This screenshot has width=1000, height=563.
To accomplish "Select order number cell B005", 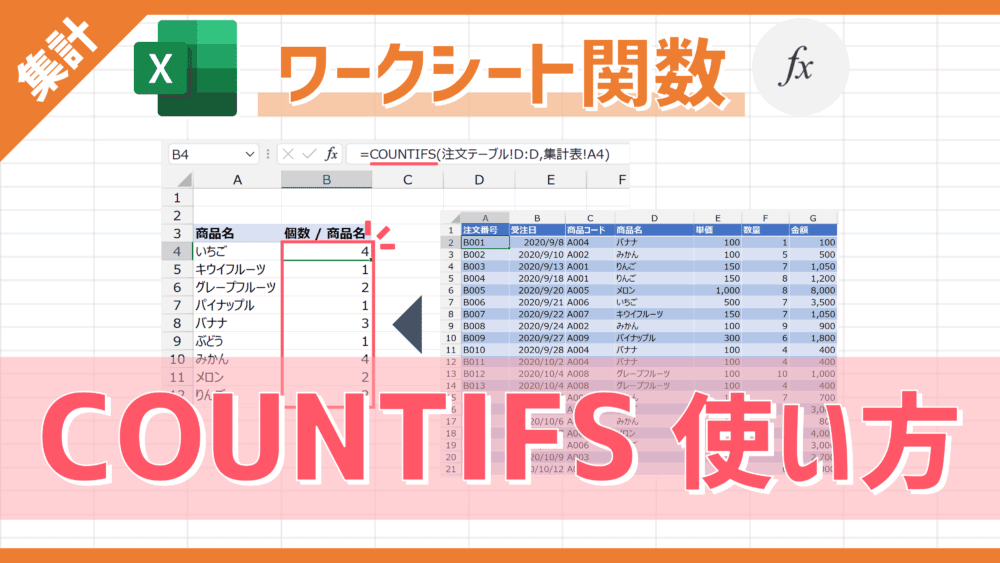I will pyautogui.click(x=485, y=290).
